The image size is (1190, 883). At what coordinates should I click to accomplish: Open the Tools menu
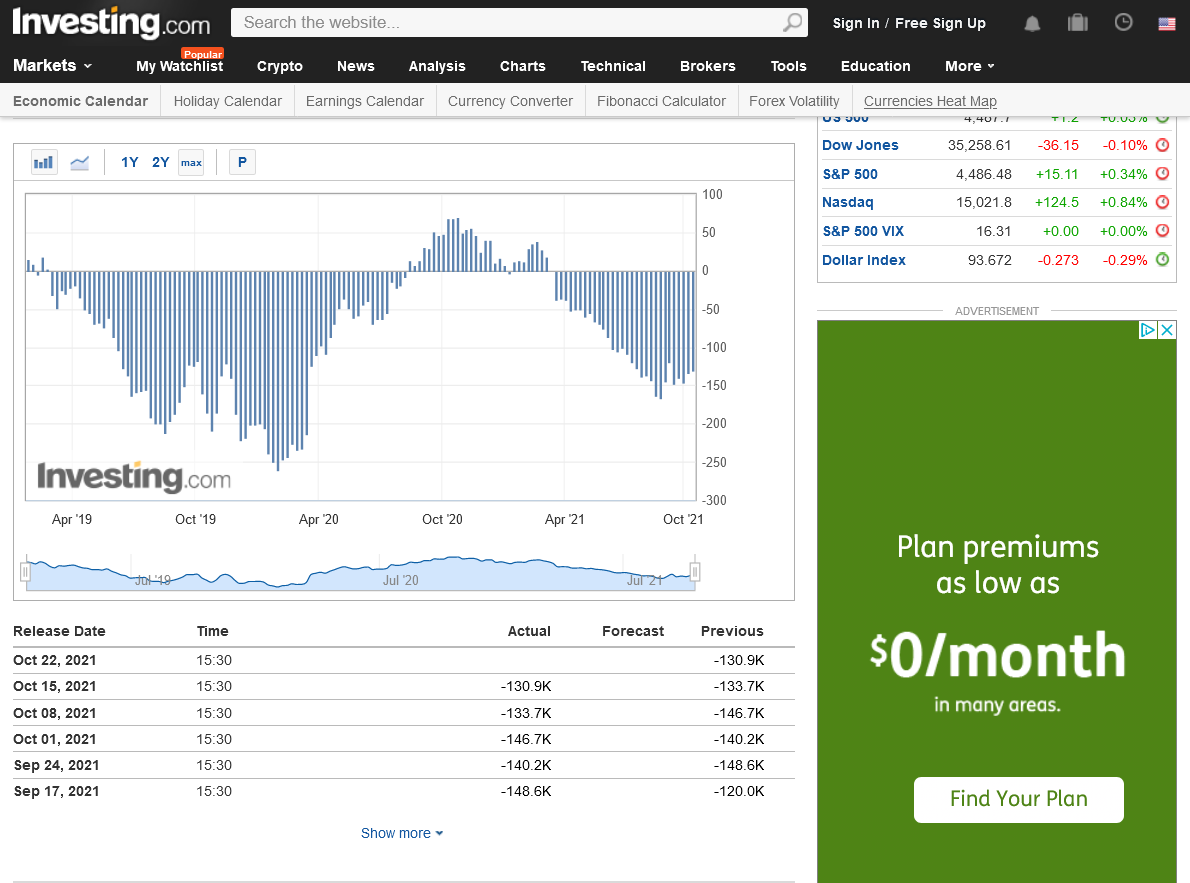(789, 66)
